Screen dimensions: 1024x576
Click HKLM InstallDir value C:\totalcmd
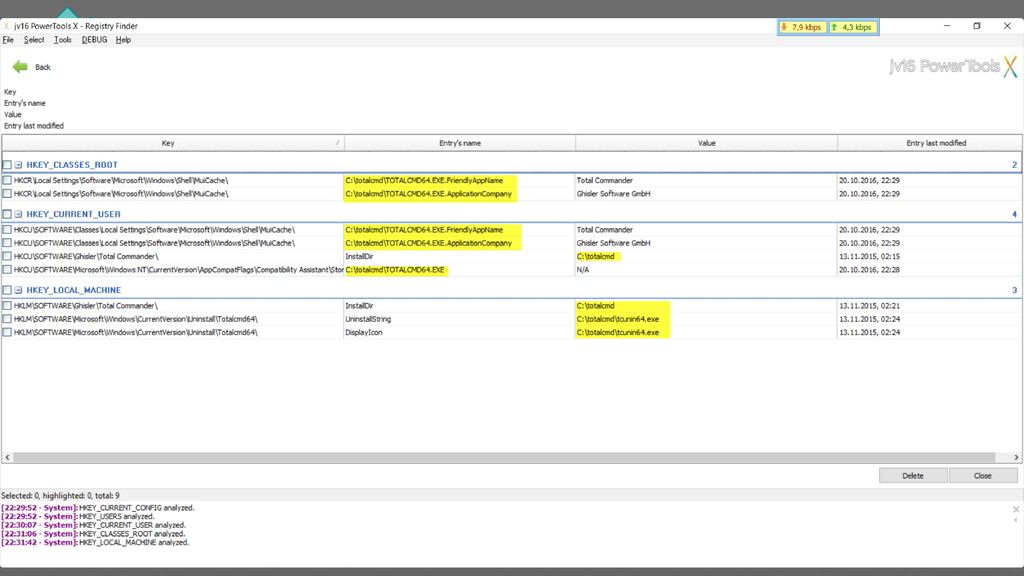click(596, 306)
